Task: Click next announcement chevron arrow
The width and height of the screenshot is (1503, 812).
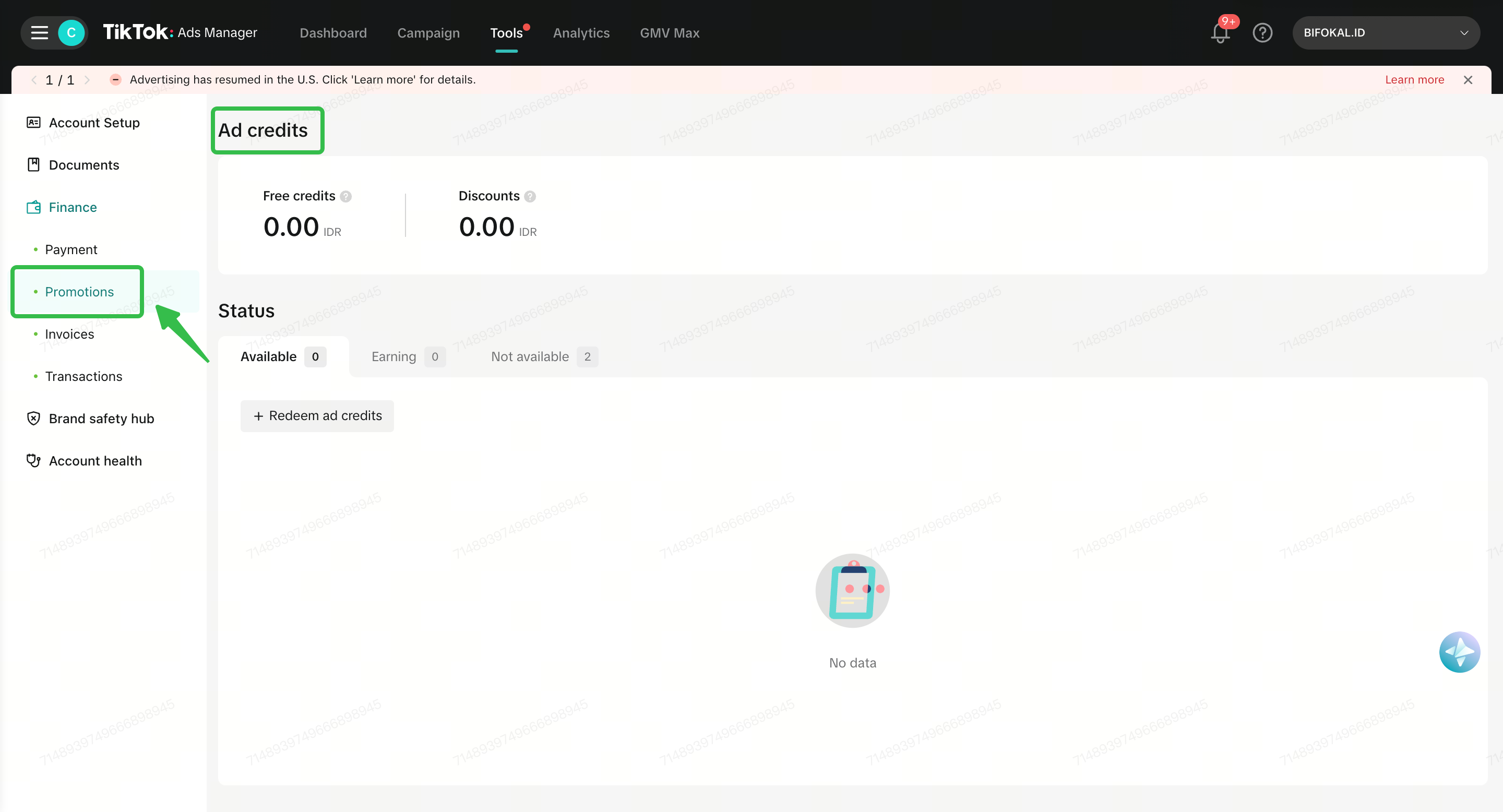Action: point(88,80)
